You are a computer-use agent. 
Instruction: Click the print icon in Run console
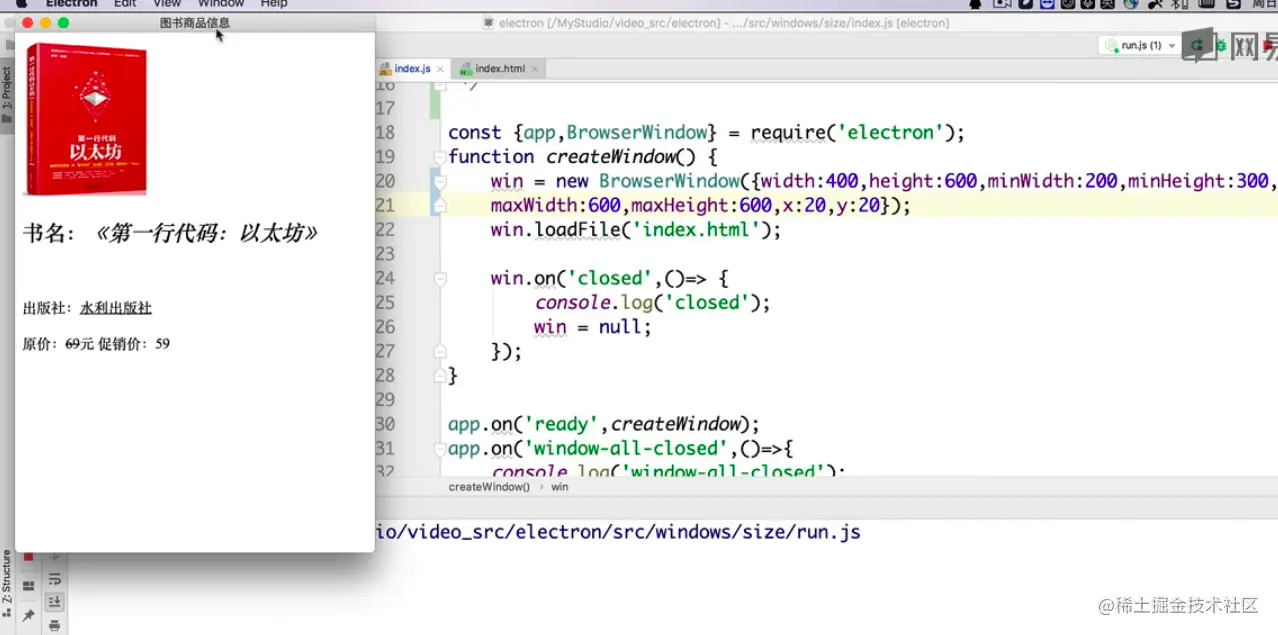(54, 625)
